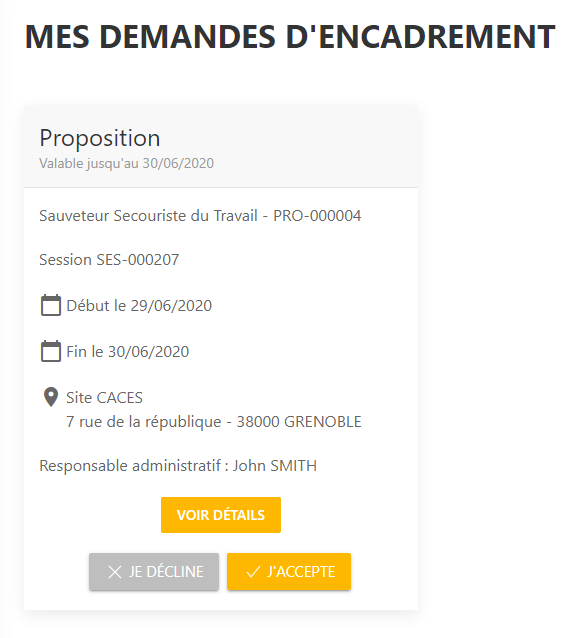Decline the proposal with Je Décline
Viewport: 573px width, 638px height.
(154, 571)
